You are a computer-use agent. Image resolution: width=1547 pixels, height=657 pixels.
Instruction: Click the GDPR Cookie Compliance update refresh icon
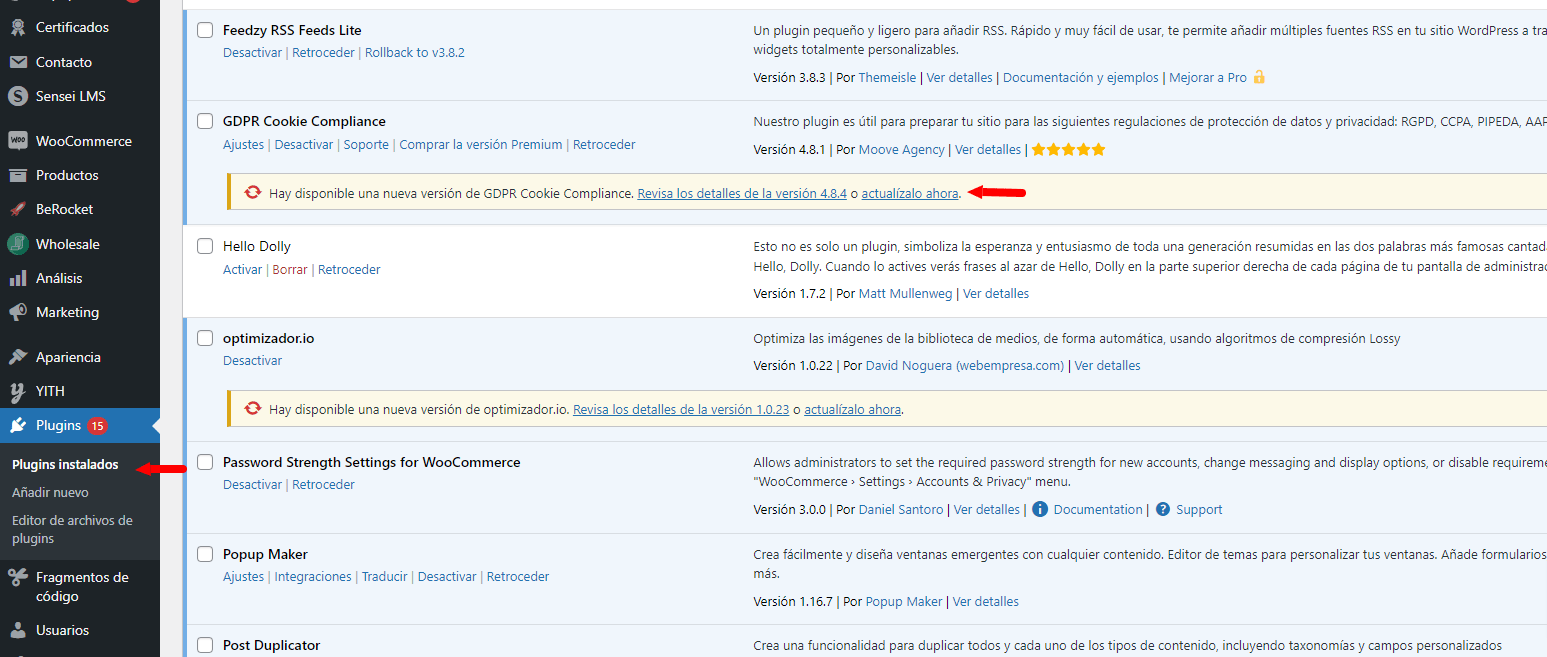pos(253,192)
